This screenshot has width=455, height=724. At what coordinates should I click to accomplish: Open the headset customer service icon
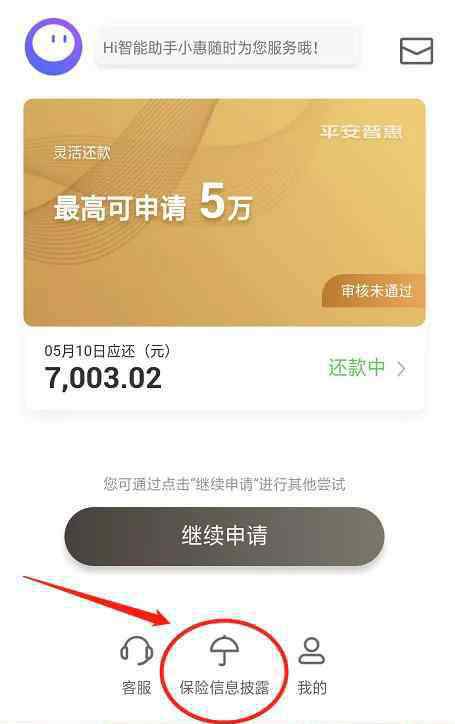pos(137,650)
